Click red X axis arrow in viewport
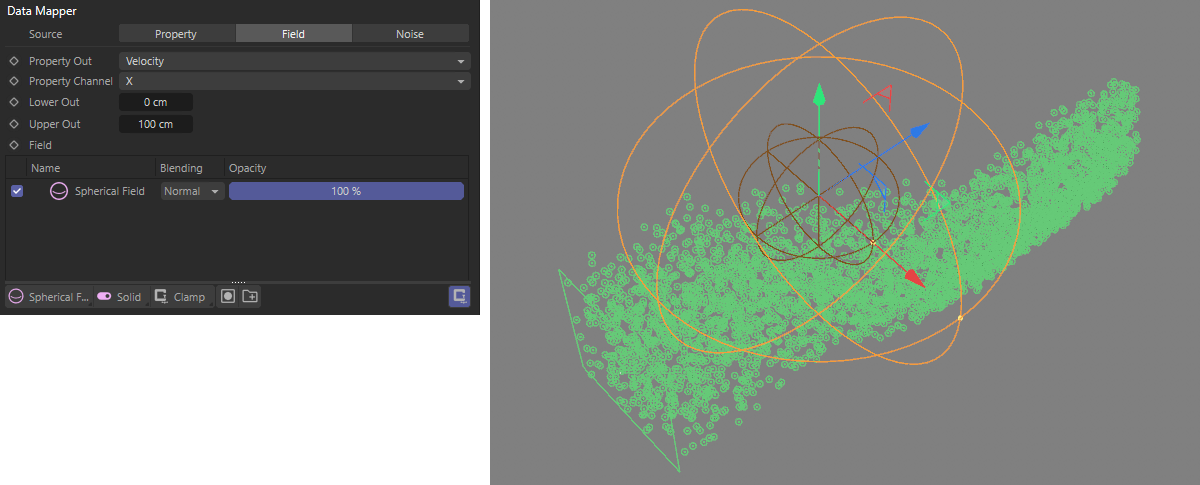 click(x=913, y=278)
